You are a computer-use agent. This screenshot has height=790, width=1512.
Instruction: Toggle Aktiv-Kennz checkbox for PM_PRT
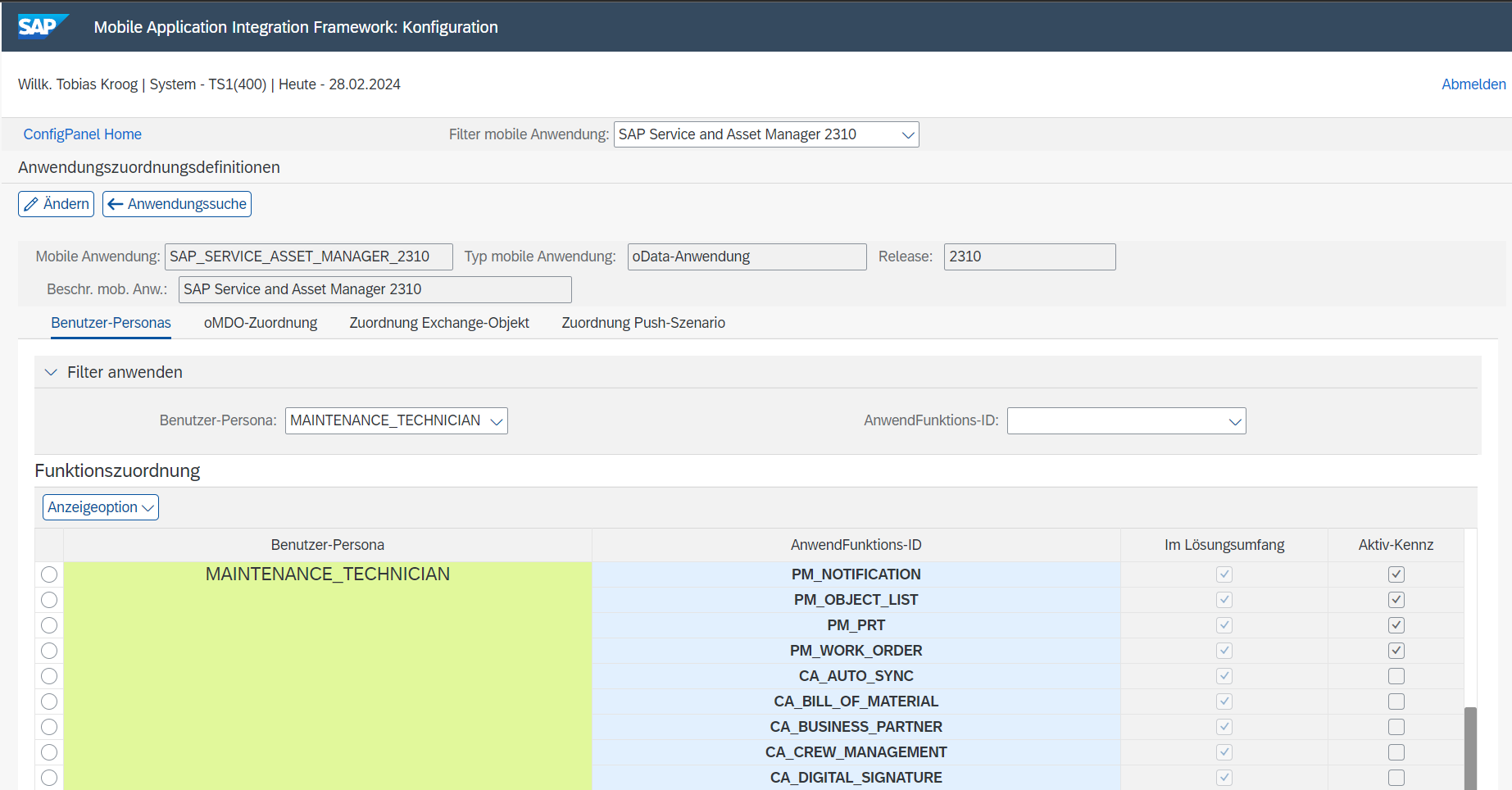1396,625
